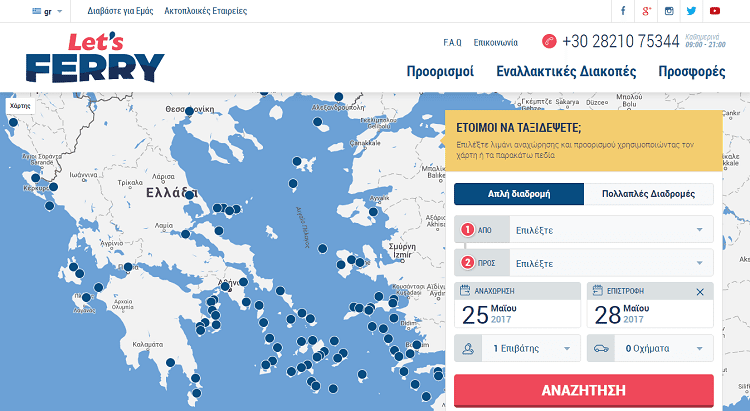Open the Επικοινωνία contact link

(496, 43)
